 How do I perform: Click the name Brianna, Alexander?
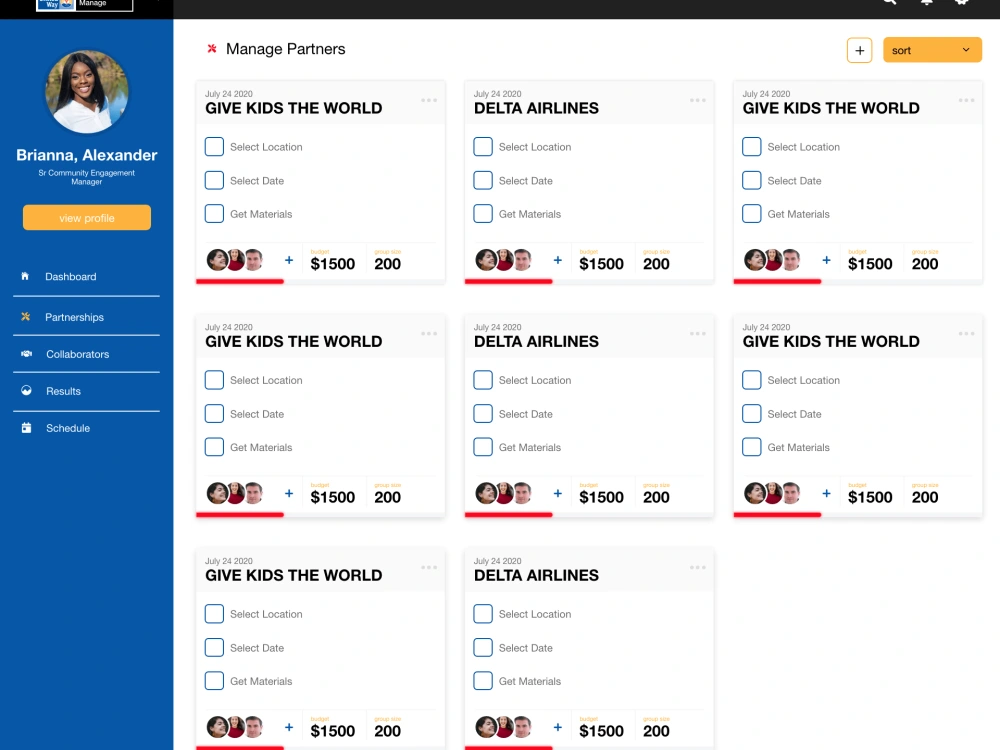[x=87, y=155]
